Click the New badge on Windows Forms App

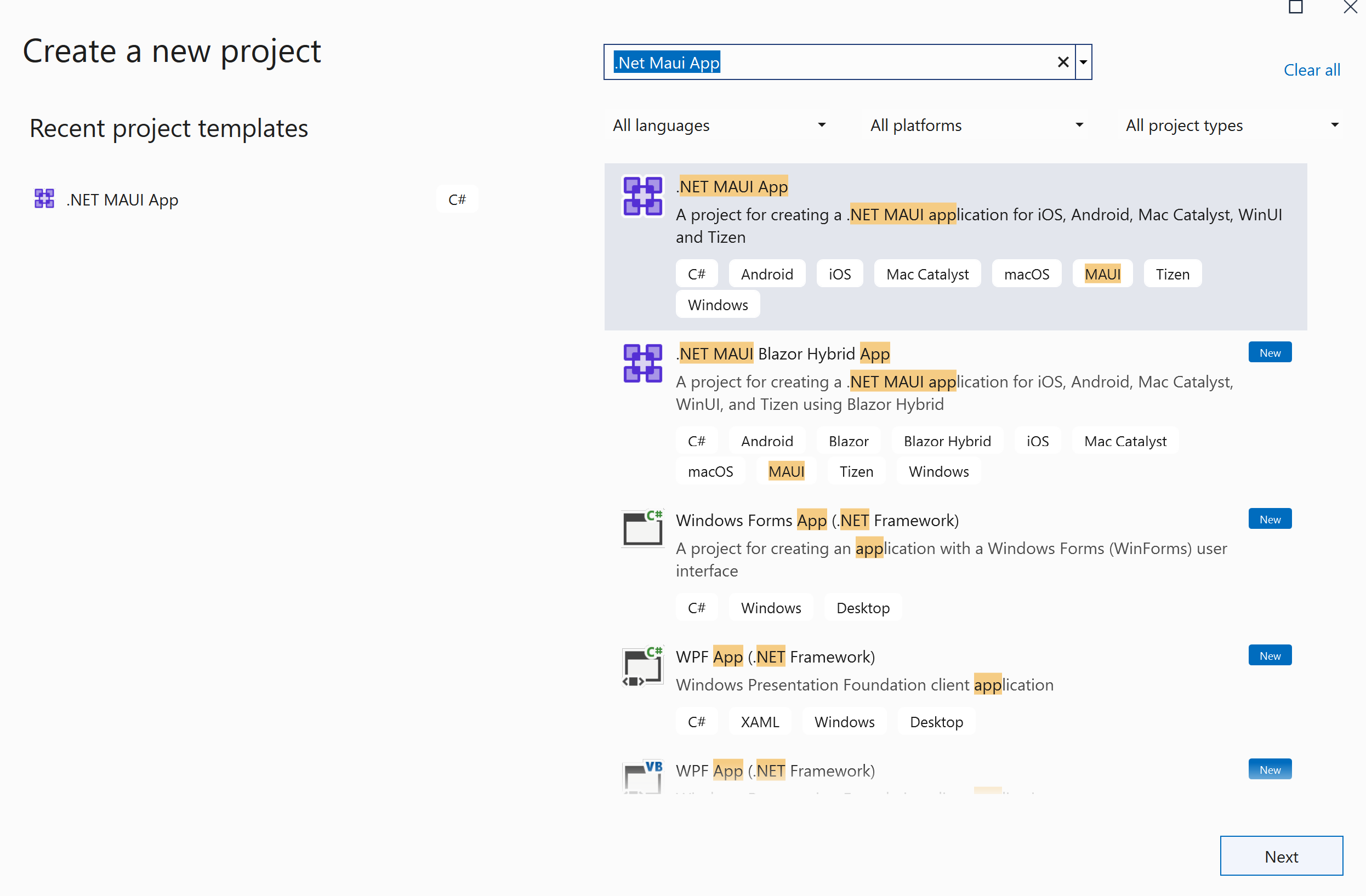pyautogui.click(x=1270, y=519)
